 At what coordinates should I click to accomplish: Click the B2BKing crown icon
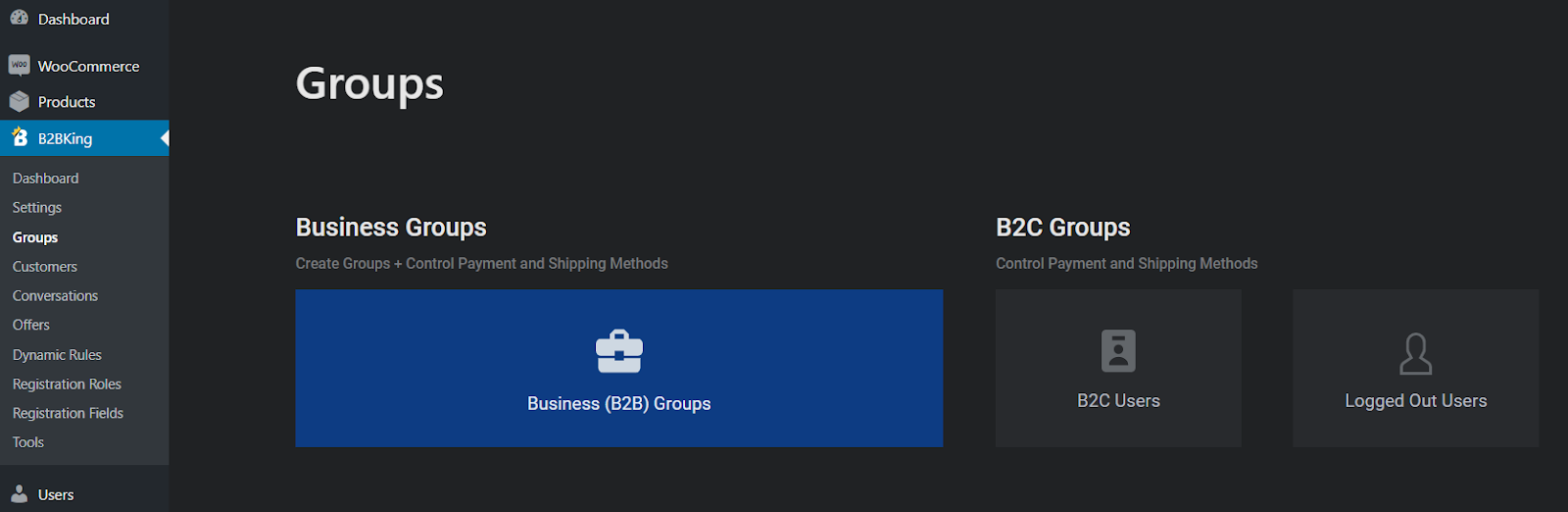[20, 137]
